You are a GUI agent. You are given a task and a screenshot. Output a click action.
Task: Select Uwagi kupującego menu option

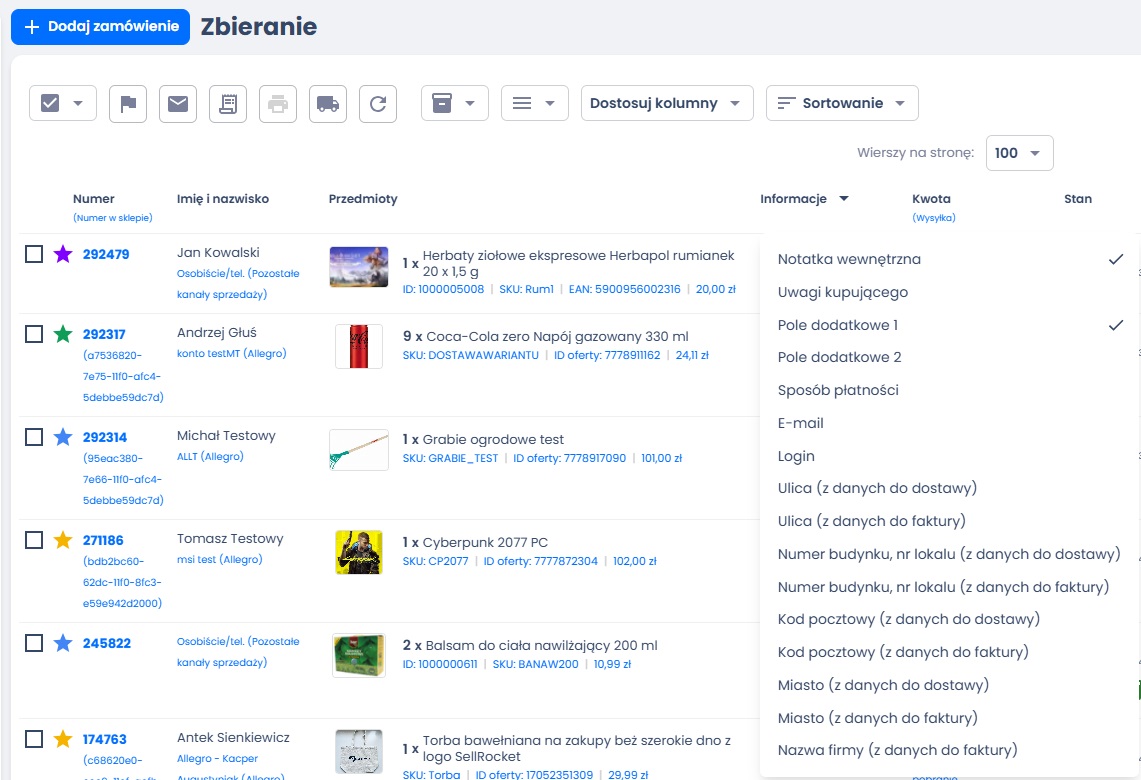pyautogui.click(x=949, y=292)
